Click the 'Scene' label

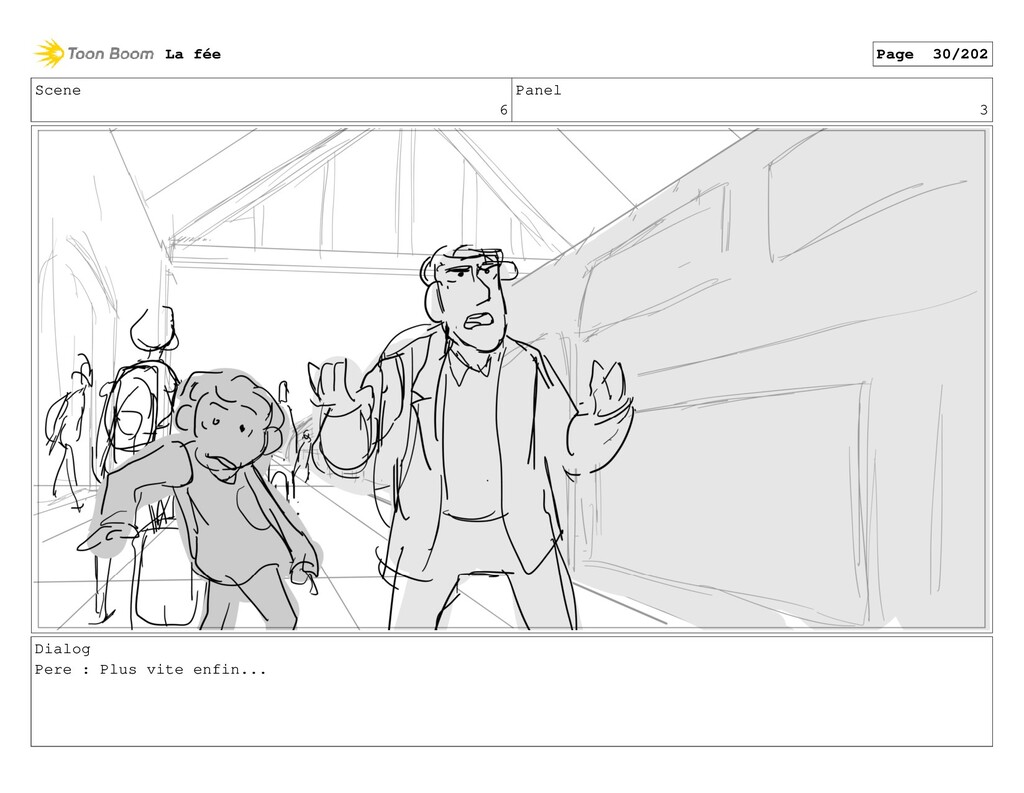tap(58, 90)
